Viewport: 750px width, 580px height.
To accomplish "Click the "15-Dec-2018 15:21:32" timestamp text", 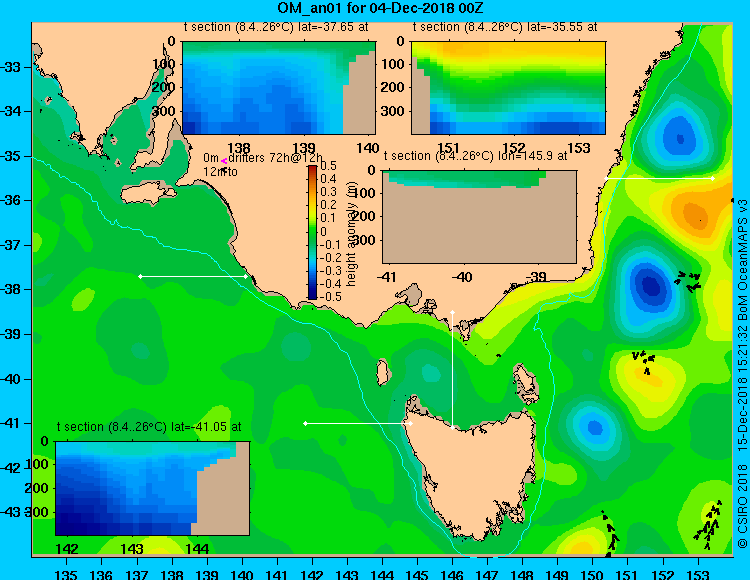I will pos(742,388).
